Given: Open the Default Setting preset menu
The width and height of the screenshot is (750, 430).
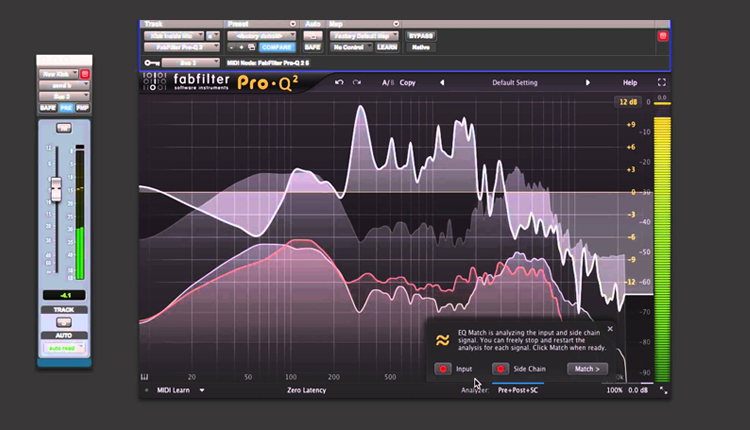Looking at the screenshot, I should [x=515, y=82].
